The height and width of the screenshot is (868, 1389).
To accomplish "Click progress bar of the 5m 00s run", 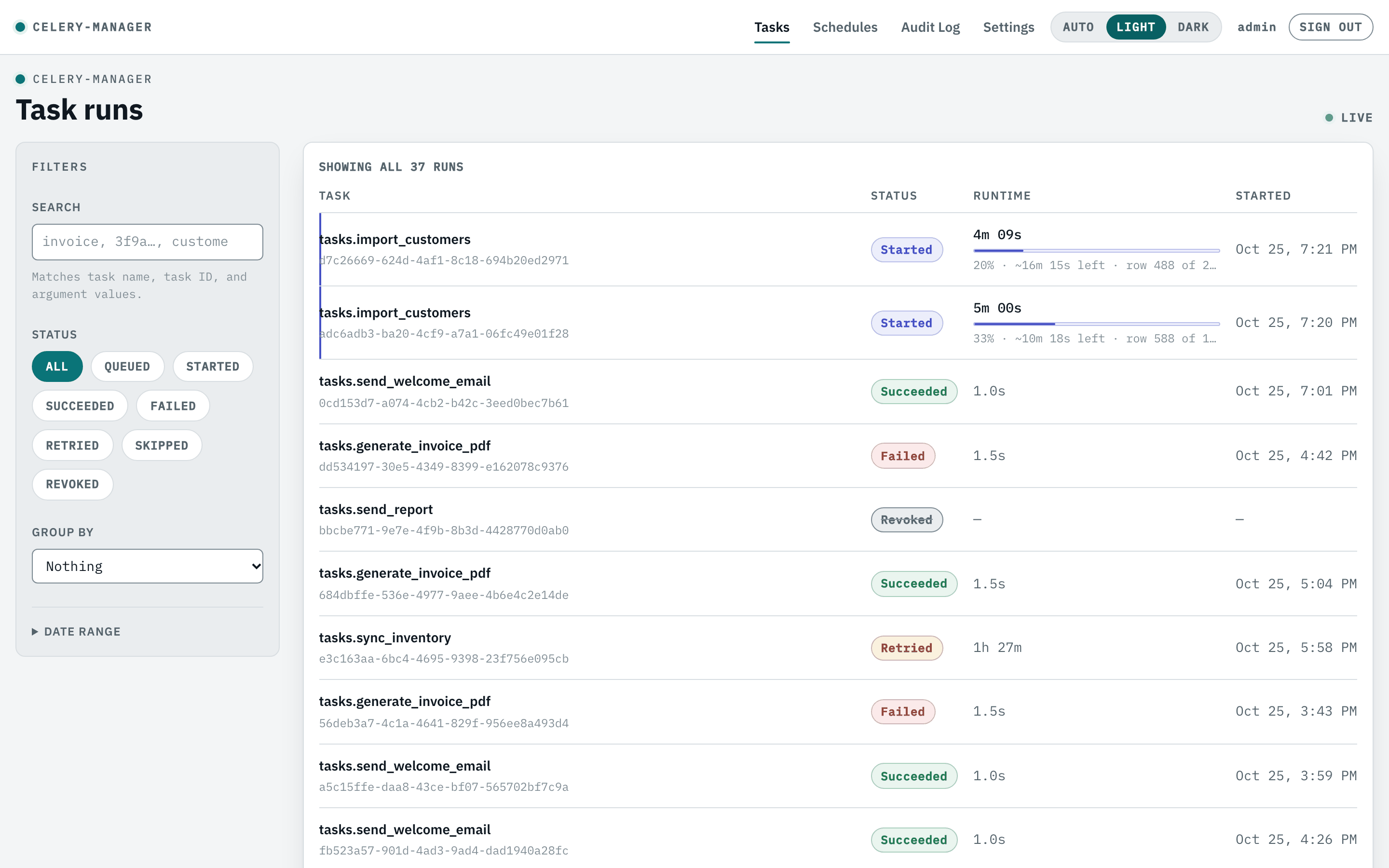I will 1096,324.
